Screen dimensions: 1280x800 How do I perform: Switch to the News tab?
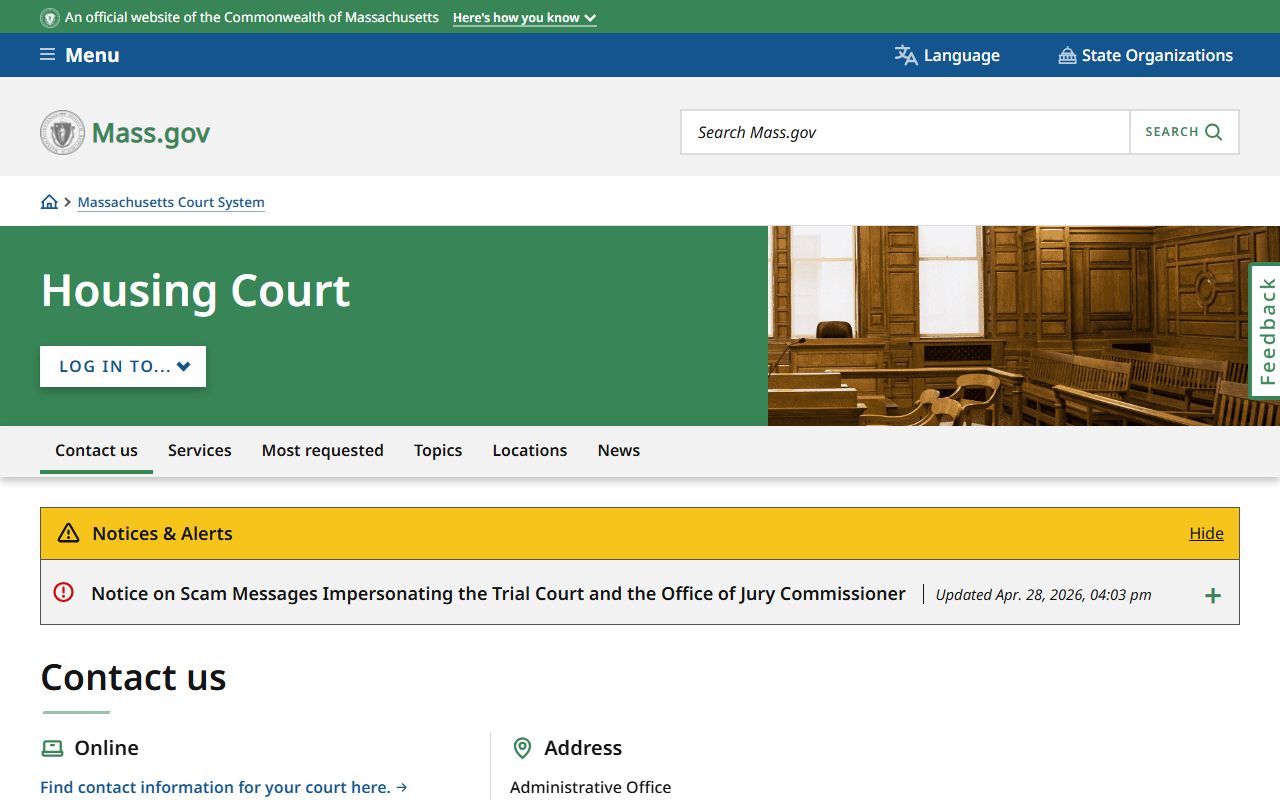[619, 450]
